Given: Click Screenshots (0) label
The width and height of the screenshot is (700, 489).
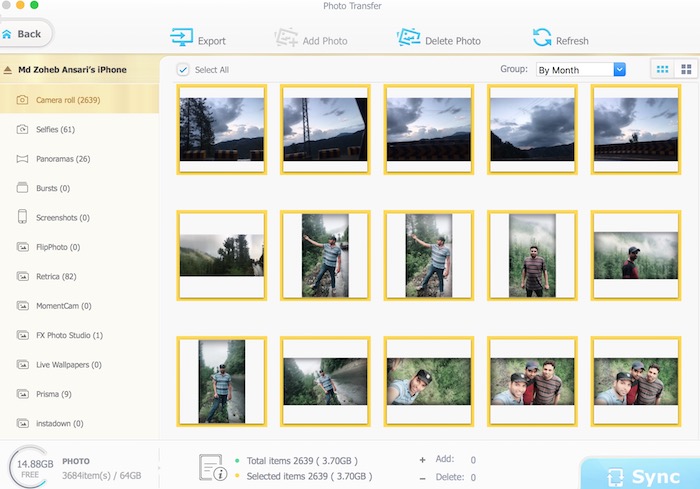Looking at the screenshot, I should [63, 217].
